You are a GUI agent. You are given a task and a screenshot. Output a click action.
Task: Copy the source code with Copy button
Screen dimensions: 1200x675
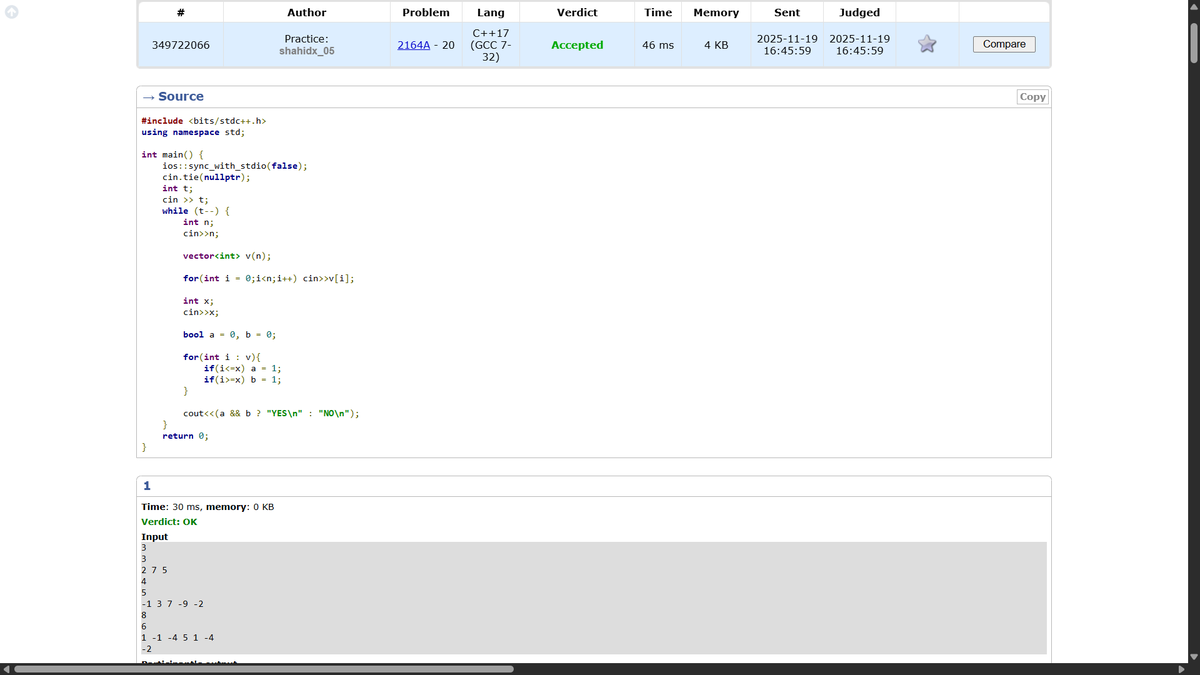tap(1032, 97)
